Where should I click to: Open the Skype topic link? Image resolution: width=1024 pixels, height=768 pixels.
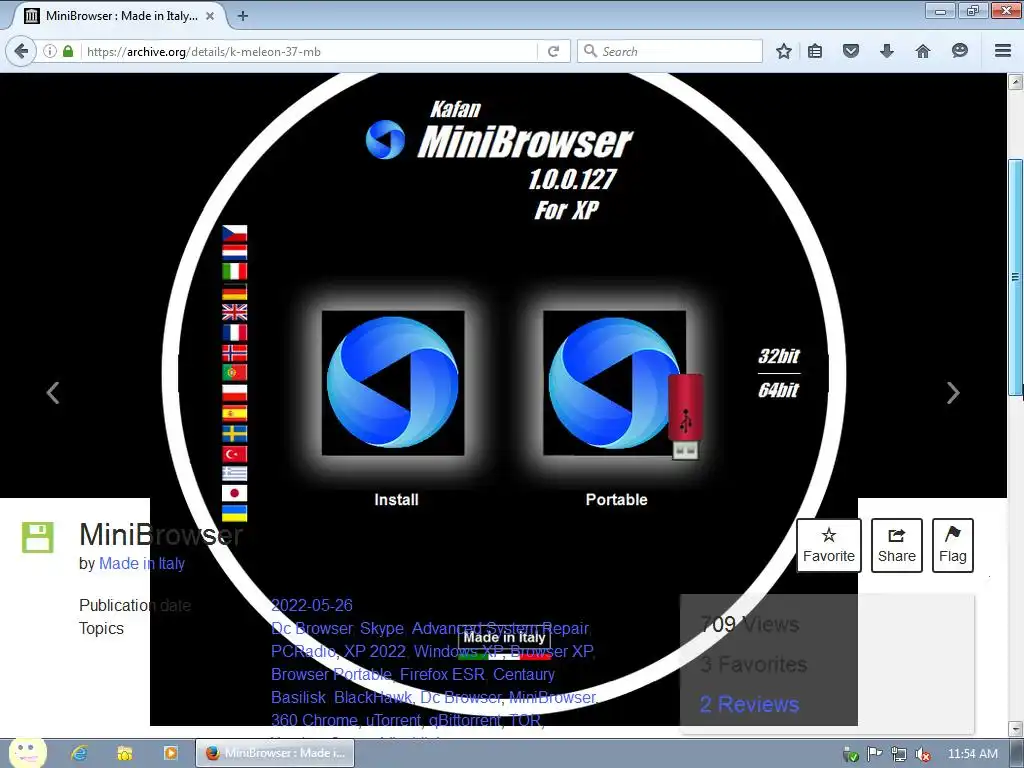(x=382, y=628)
